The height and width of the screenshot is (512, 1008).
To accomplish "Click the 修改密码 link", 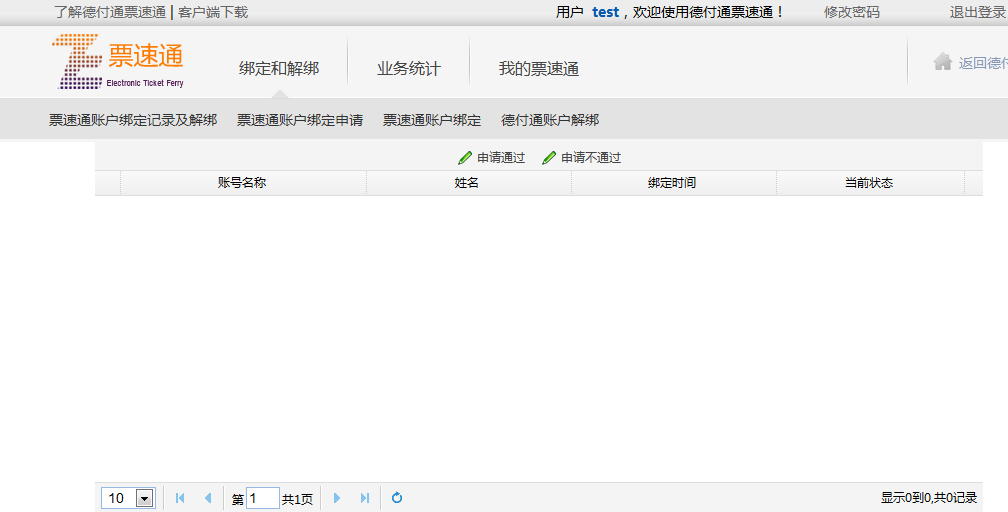I will [x=852, y=12].
